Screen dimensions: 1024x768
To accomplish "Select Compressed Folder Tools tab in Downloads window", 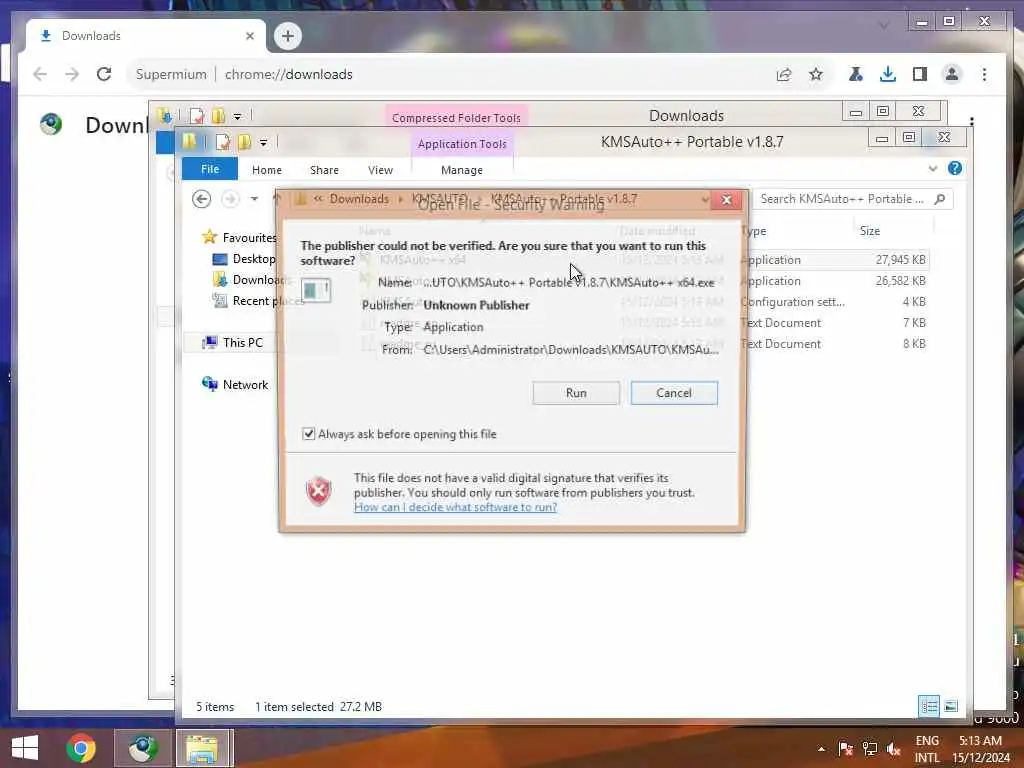I will pos(456,118).
